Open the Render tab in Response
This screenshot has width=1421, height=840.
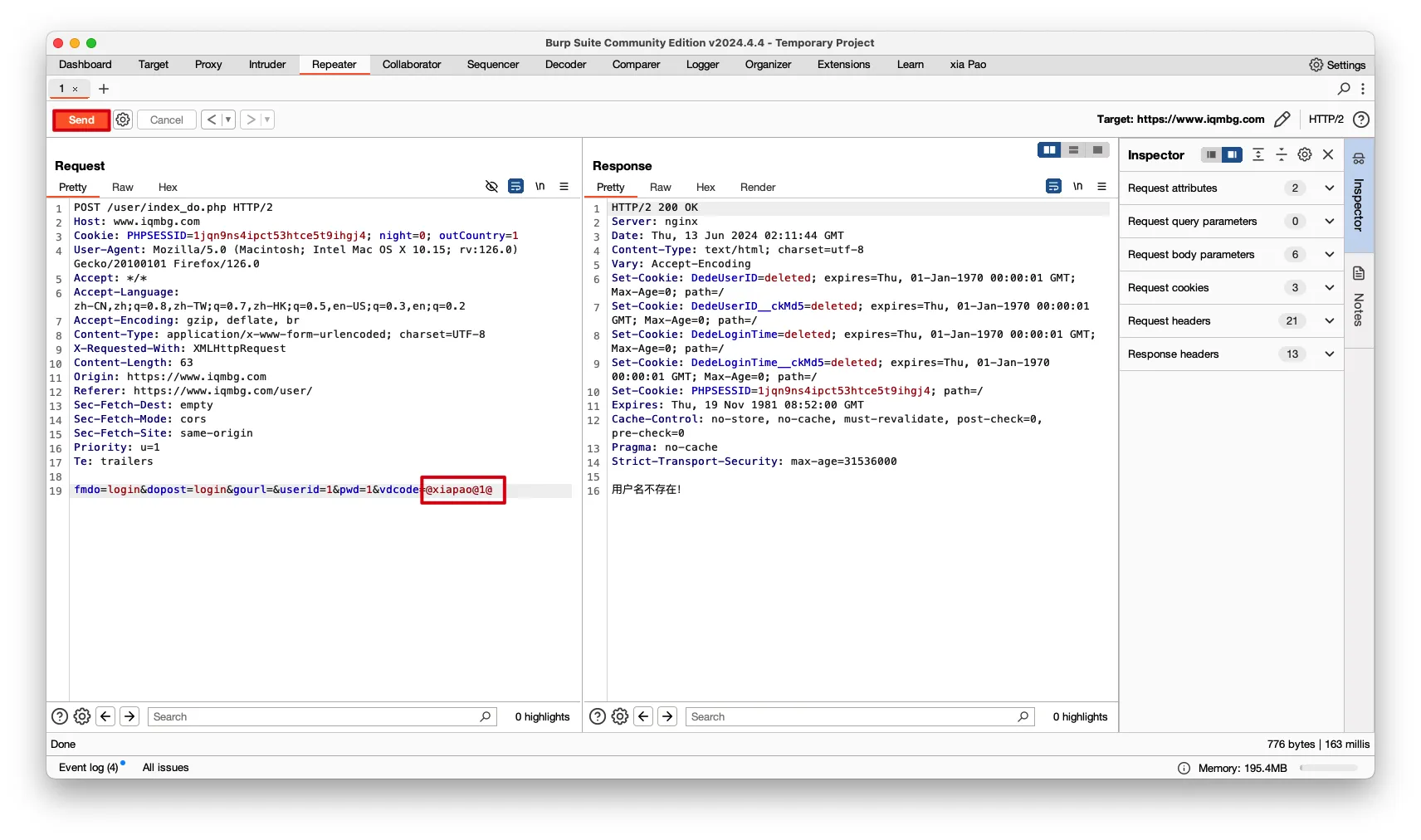click(757, 188)
